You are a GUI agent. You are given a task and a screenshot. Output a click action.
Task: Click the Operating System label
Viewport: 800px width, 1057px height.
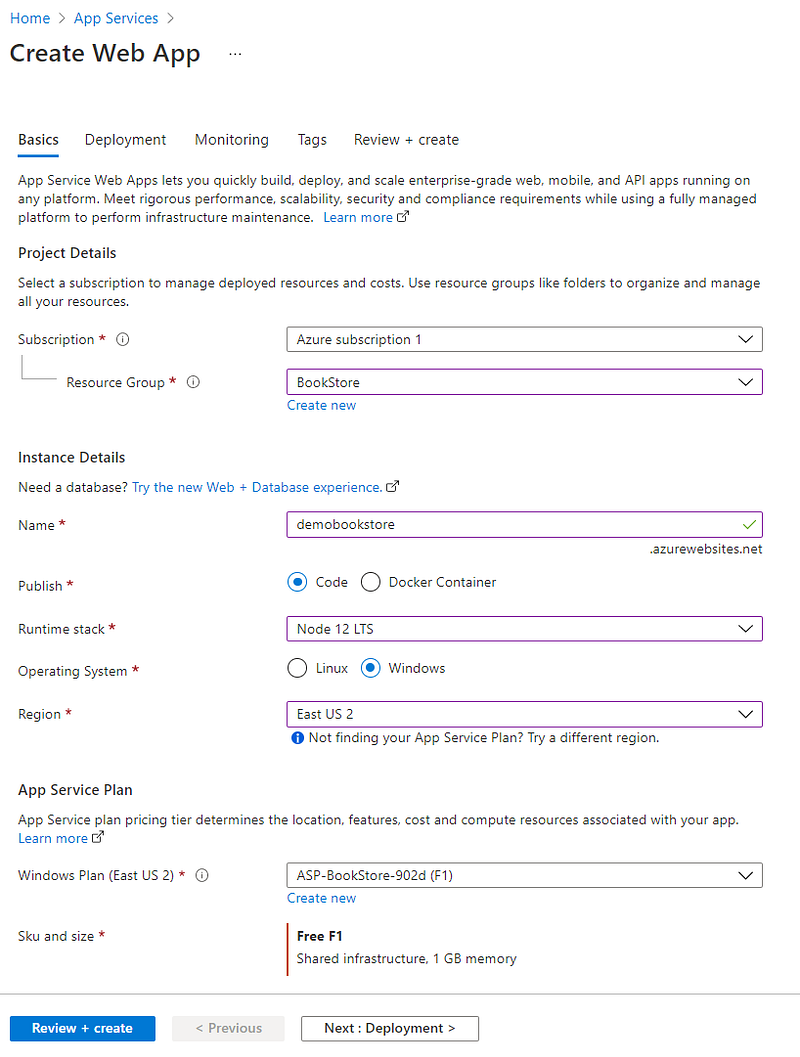72,671
